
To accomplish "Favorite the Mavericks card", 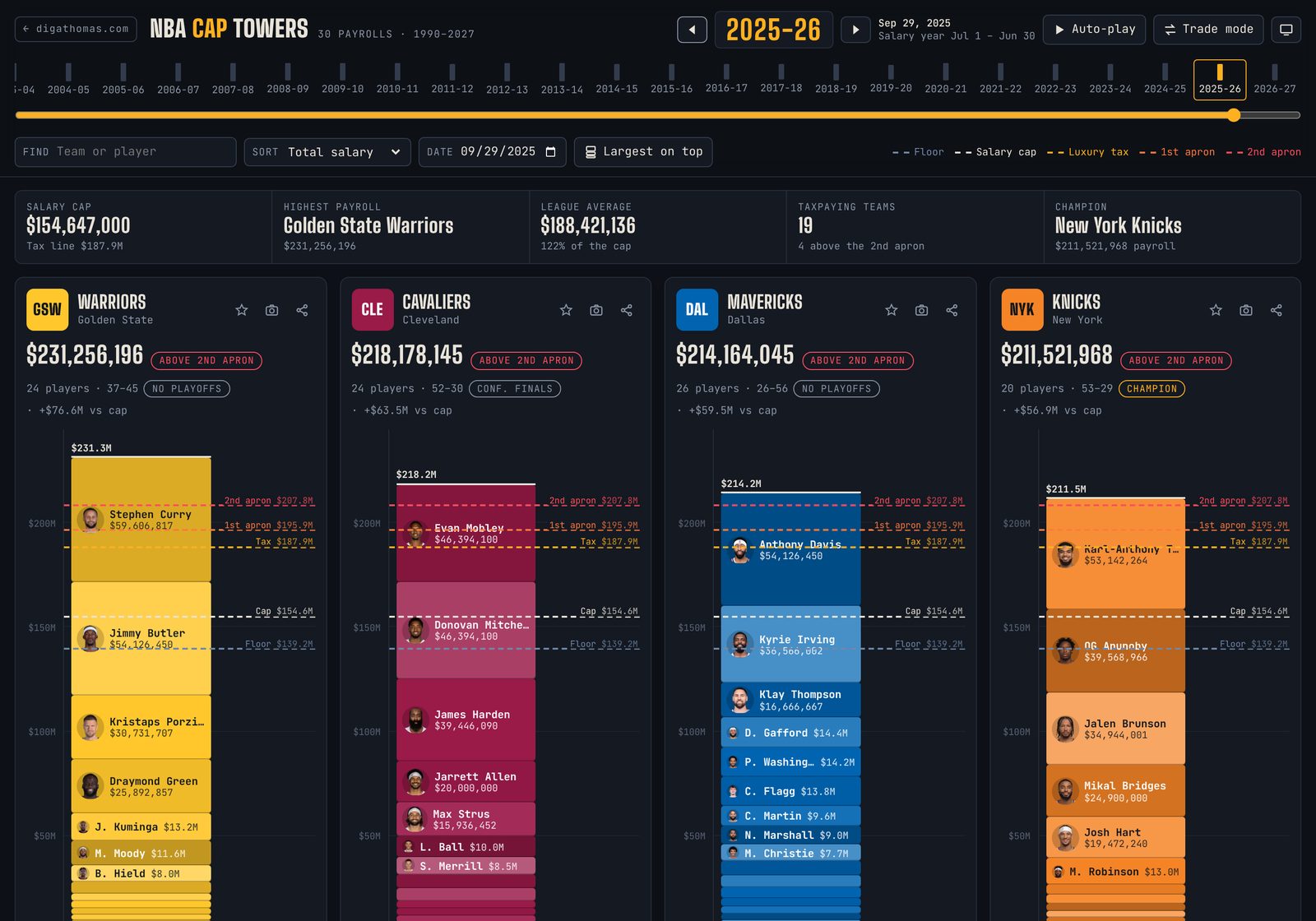I will [x=891, y=310].
